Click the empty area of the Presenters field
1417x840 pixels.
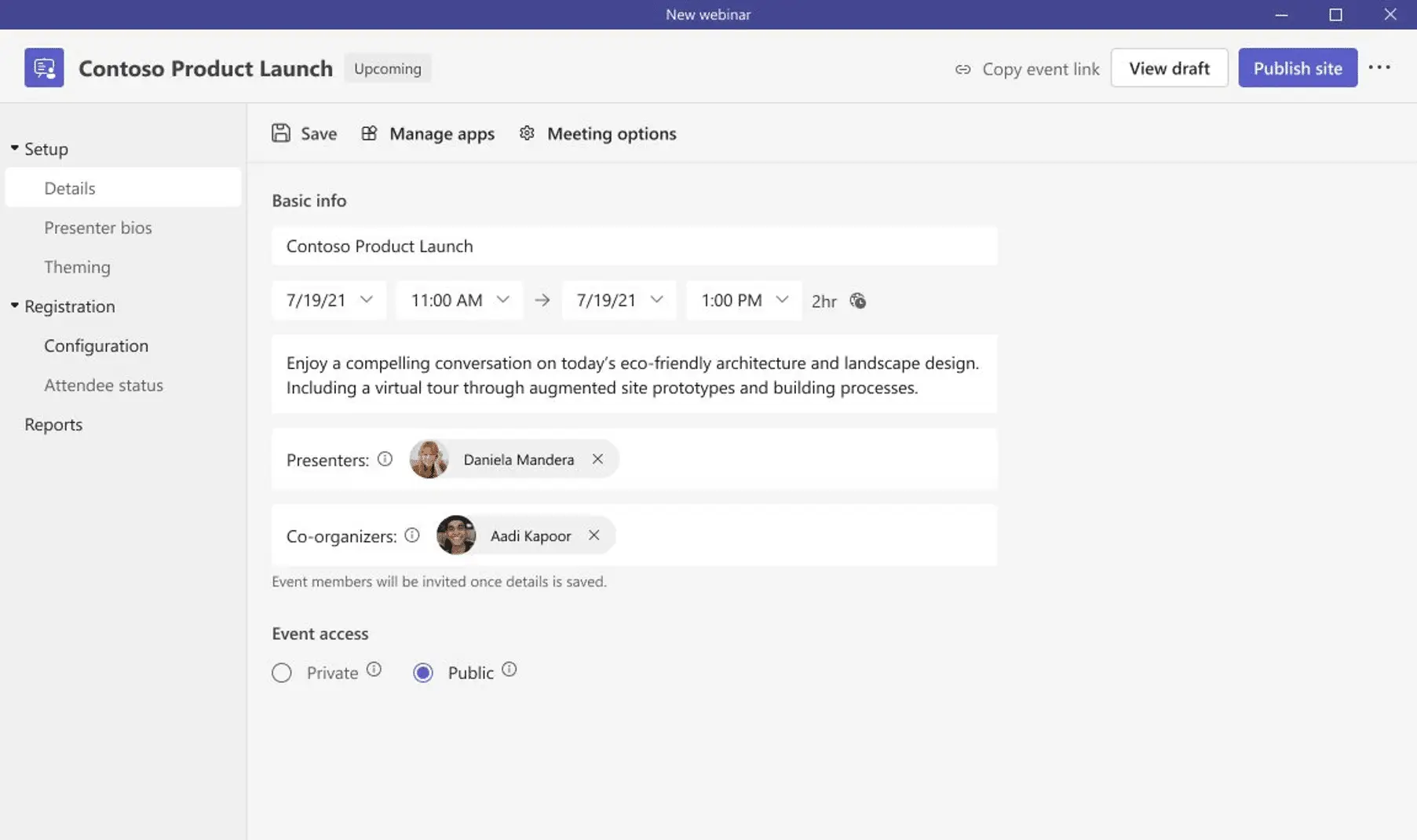(x=807, y=458)
